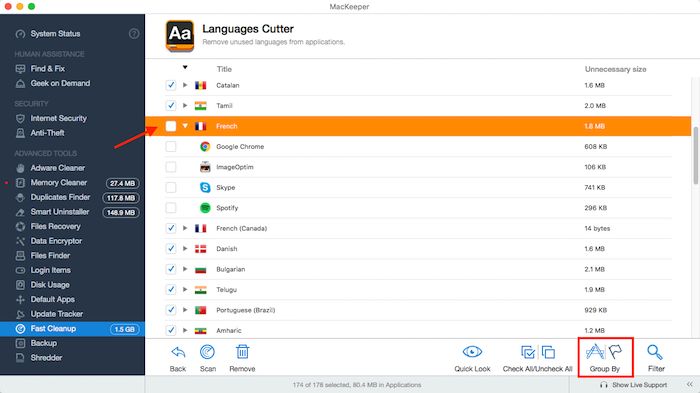Click the Amharic flag icon
The height and width of the screenshot is (393, 700).
point(200,330)
